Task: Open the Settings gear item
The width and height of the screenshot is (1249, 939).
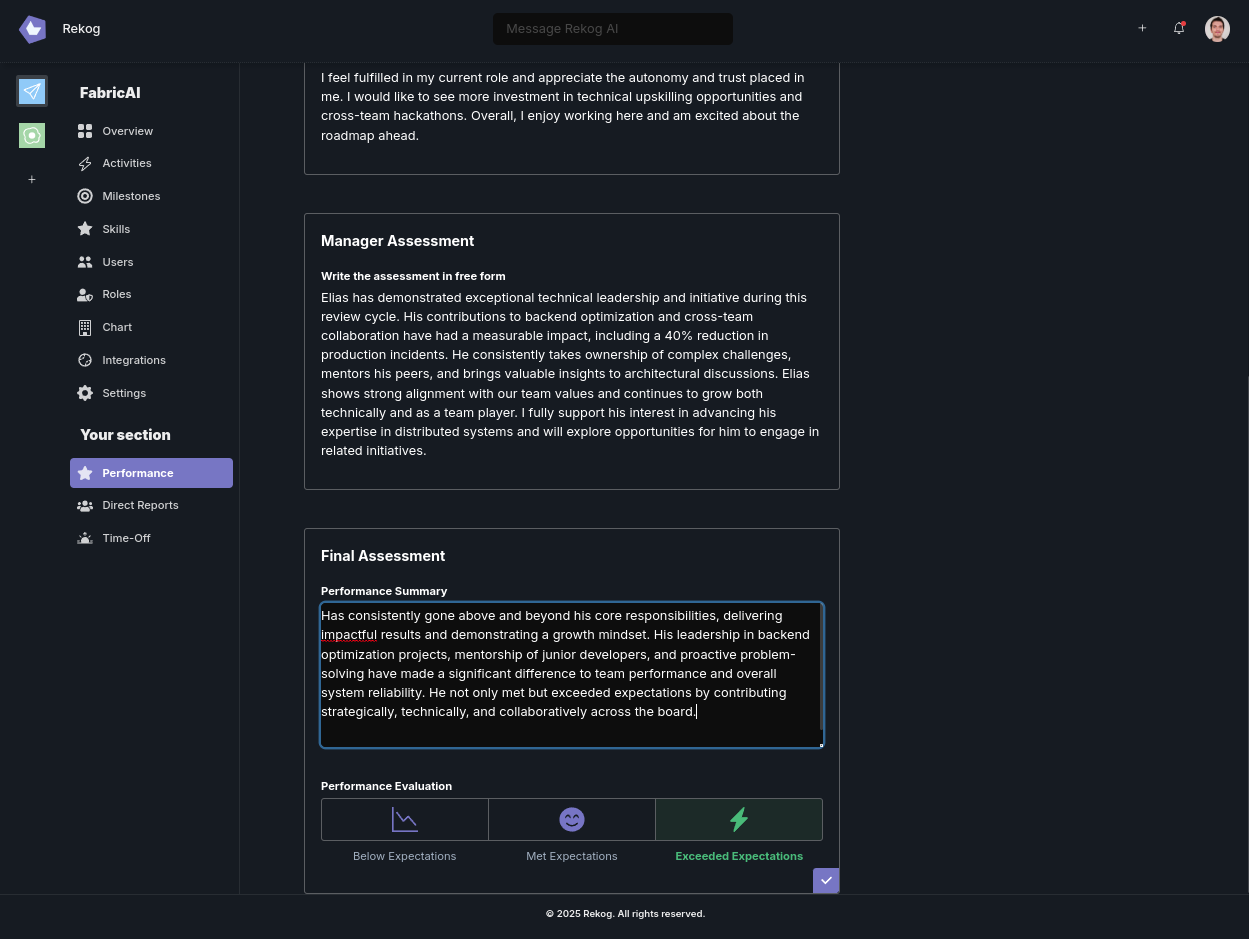Action: click(124, 393)
